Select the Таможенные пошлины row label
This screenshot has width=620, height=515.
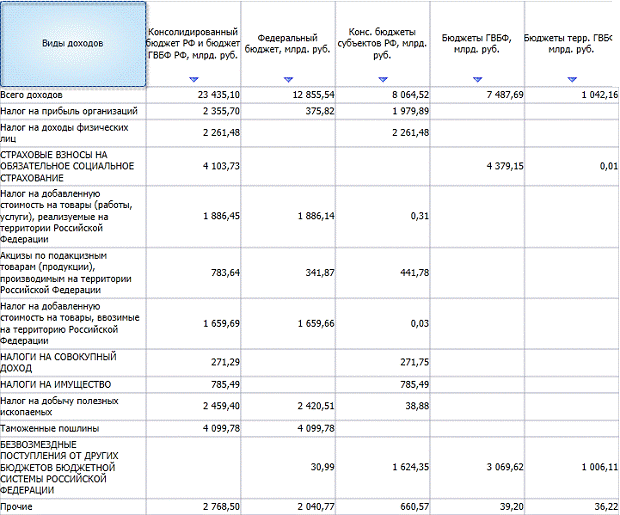(x=49, y=428)
